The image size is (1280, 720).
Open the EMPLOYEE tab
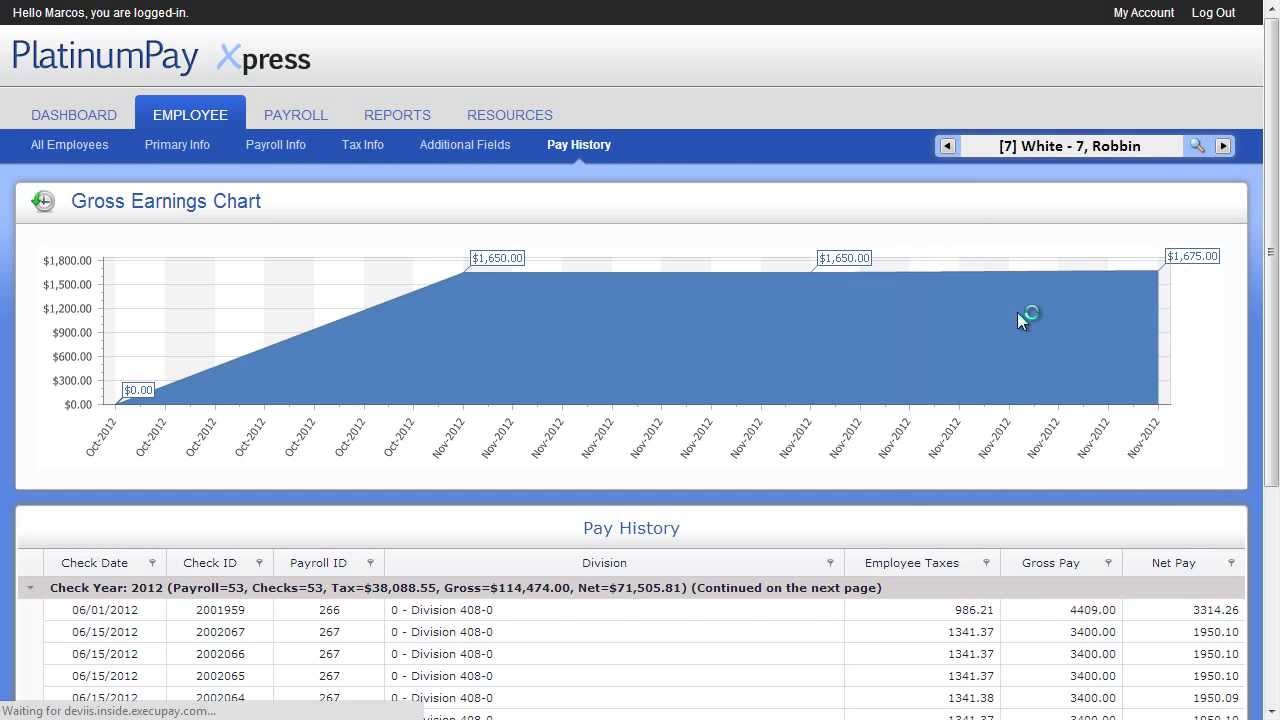190,115
